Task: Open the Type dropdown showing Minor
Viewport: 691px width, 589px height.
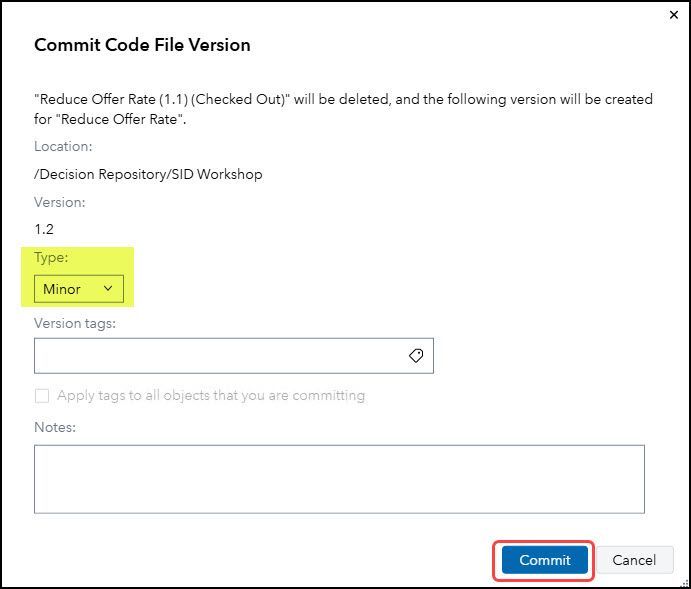Action: [x=79, y=289]
